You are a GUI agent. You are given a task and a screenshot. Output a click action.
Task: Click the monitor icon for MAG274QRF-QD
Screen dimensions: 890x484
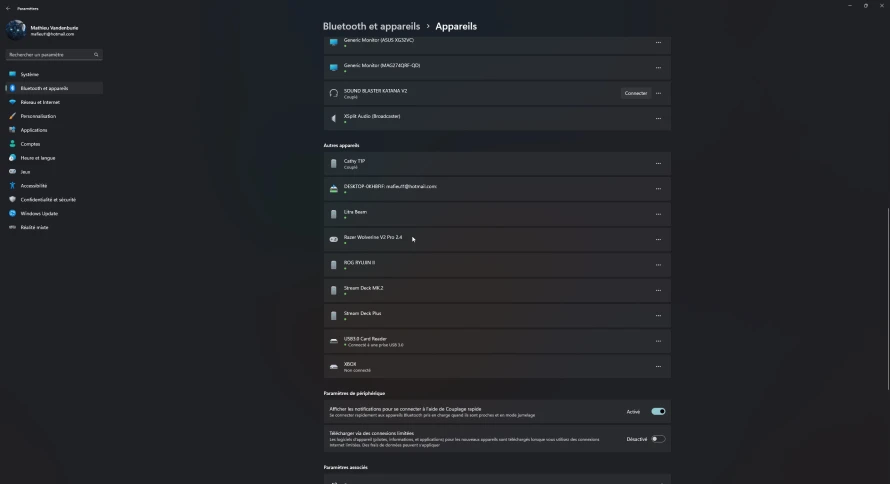point(334,68)
